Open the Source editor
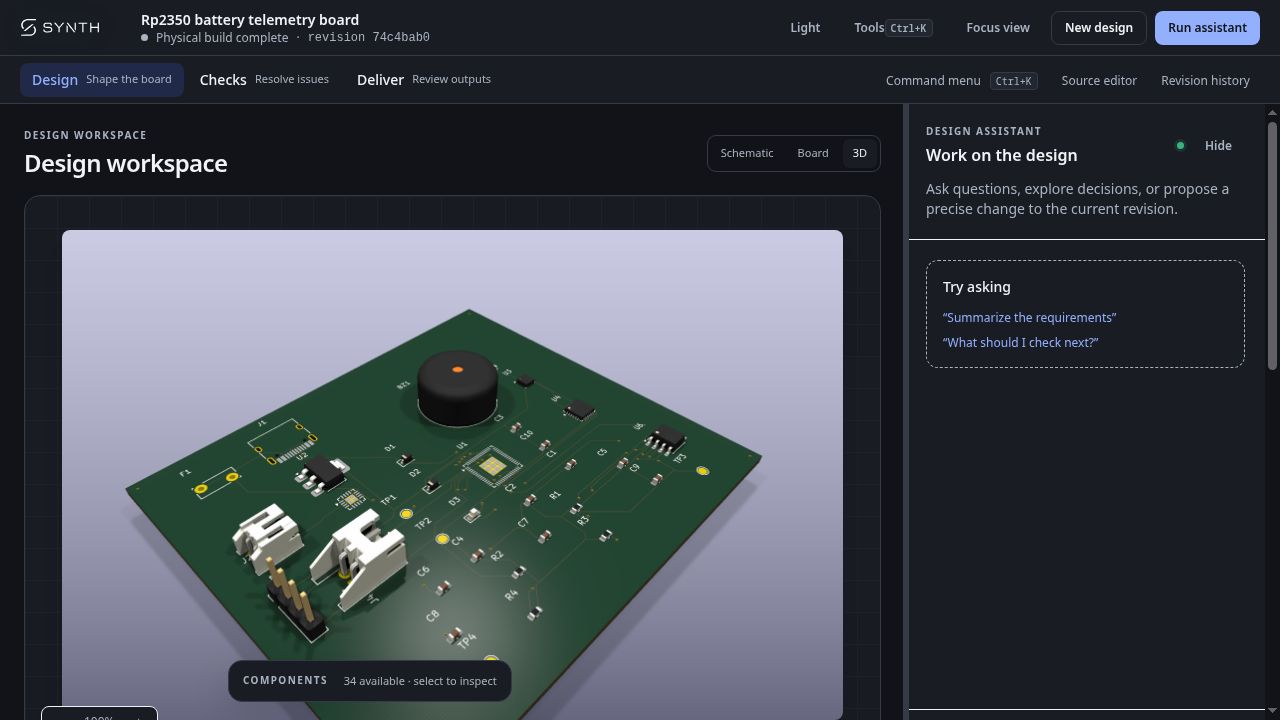This screenshot has width=1280, height=720. point(1099,80)
